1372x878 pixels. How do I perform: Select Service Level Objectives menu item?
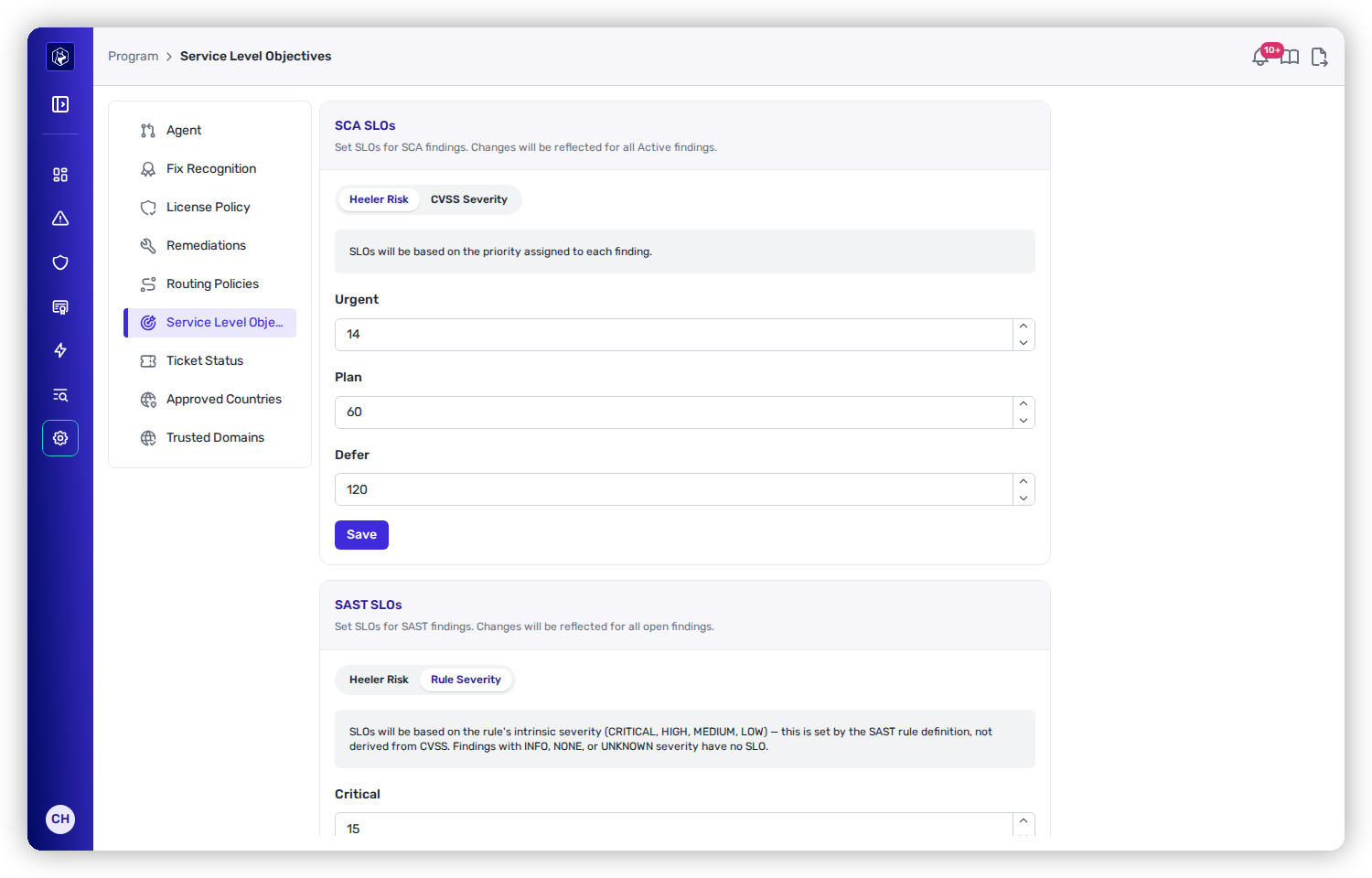(210, 323)
